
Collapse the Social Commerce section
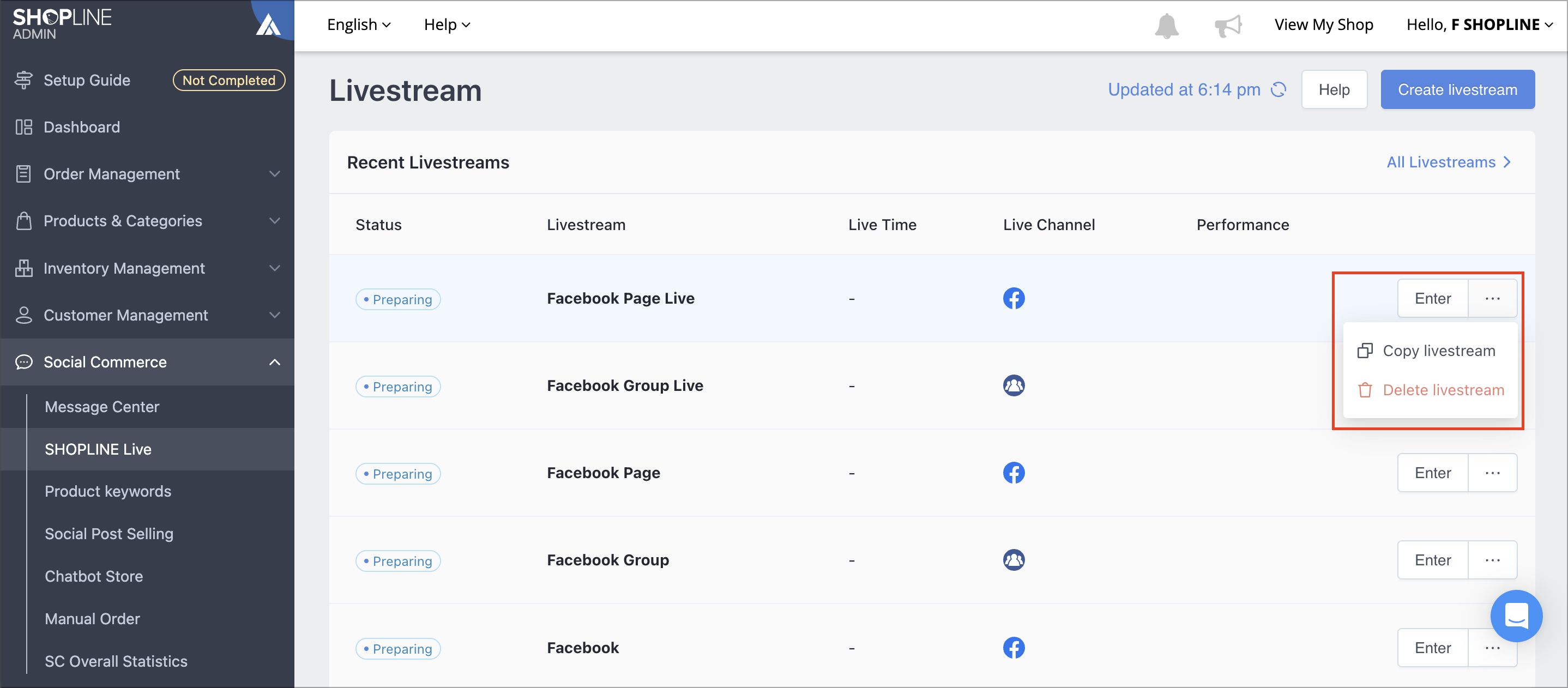point(147,361)
